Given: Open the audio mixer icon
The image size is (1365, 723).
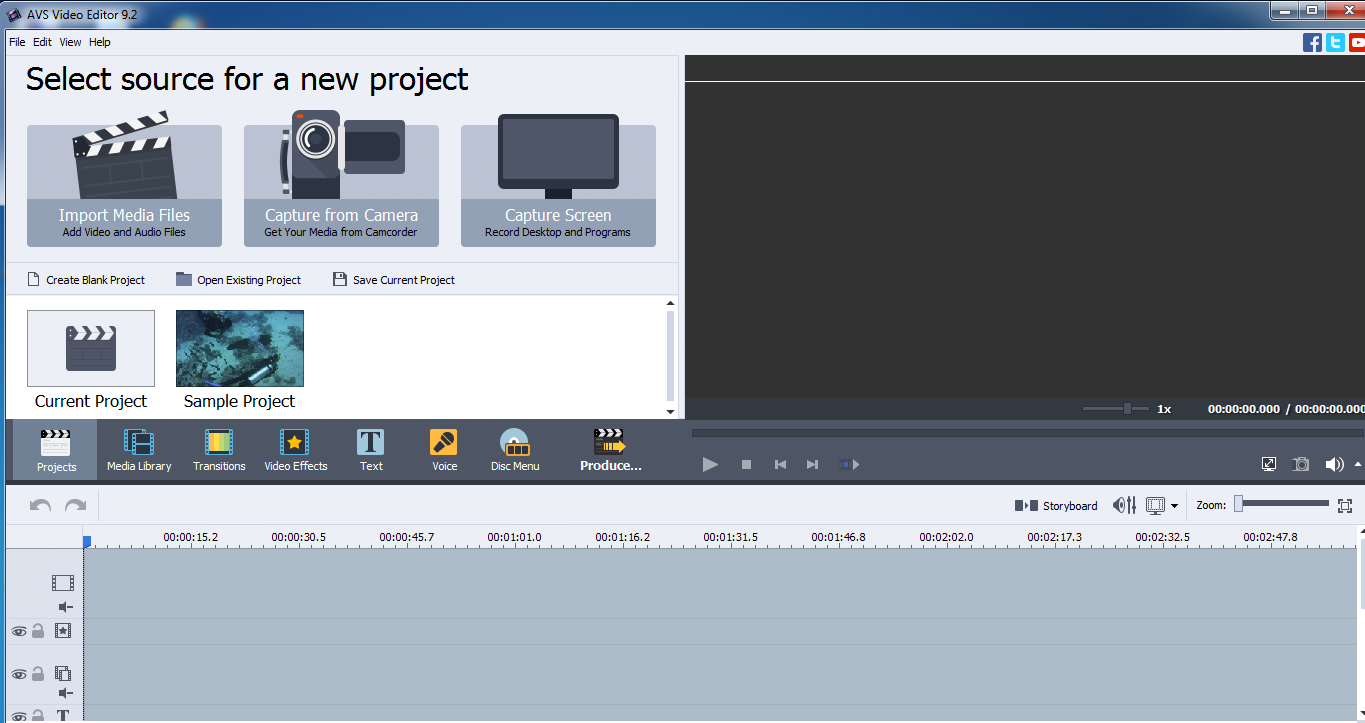Looking at the screenshot, I should [1125, 506].
